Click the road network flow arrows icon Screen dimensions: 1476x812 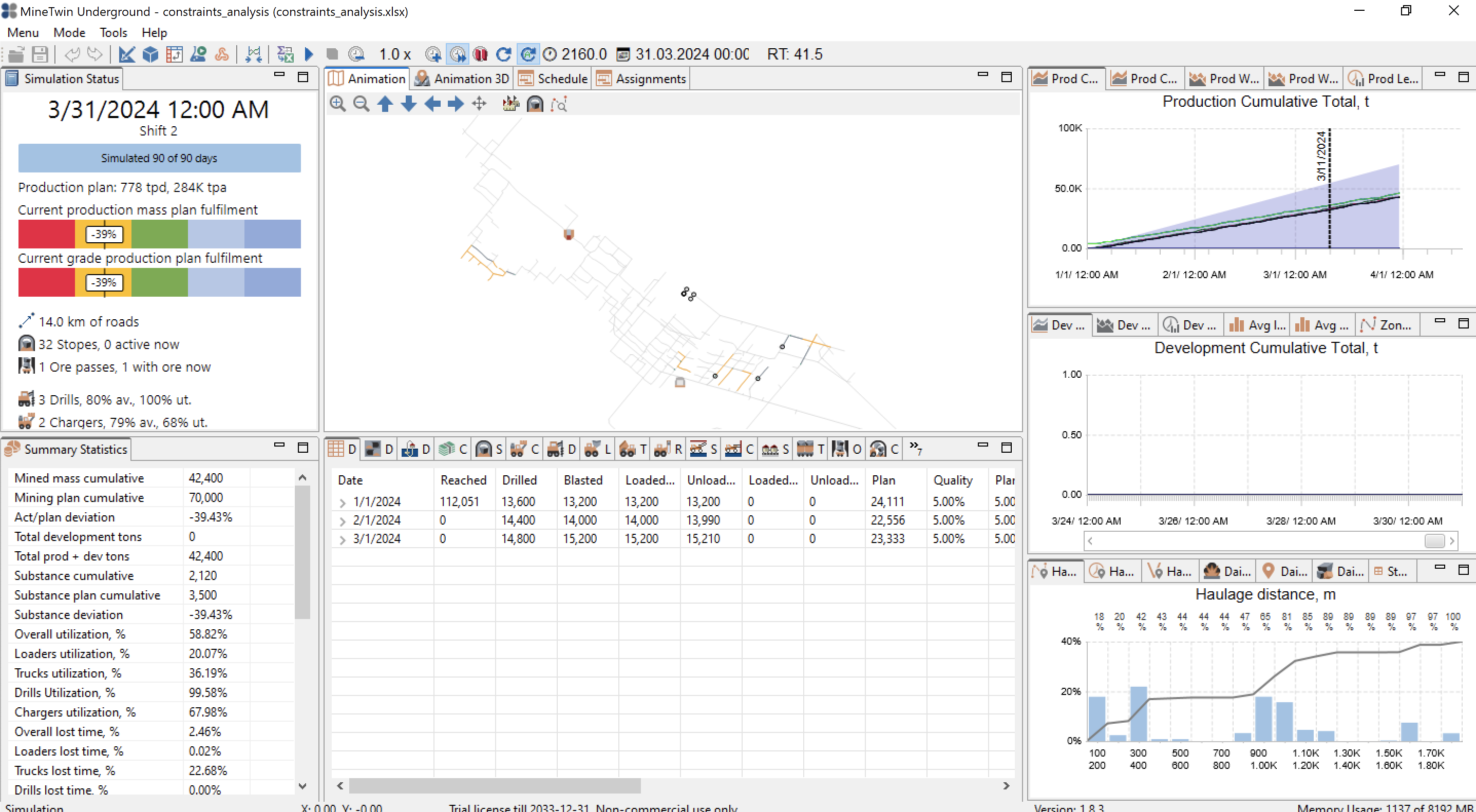(x=253, y=54)
